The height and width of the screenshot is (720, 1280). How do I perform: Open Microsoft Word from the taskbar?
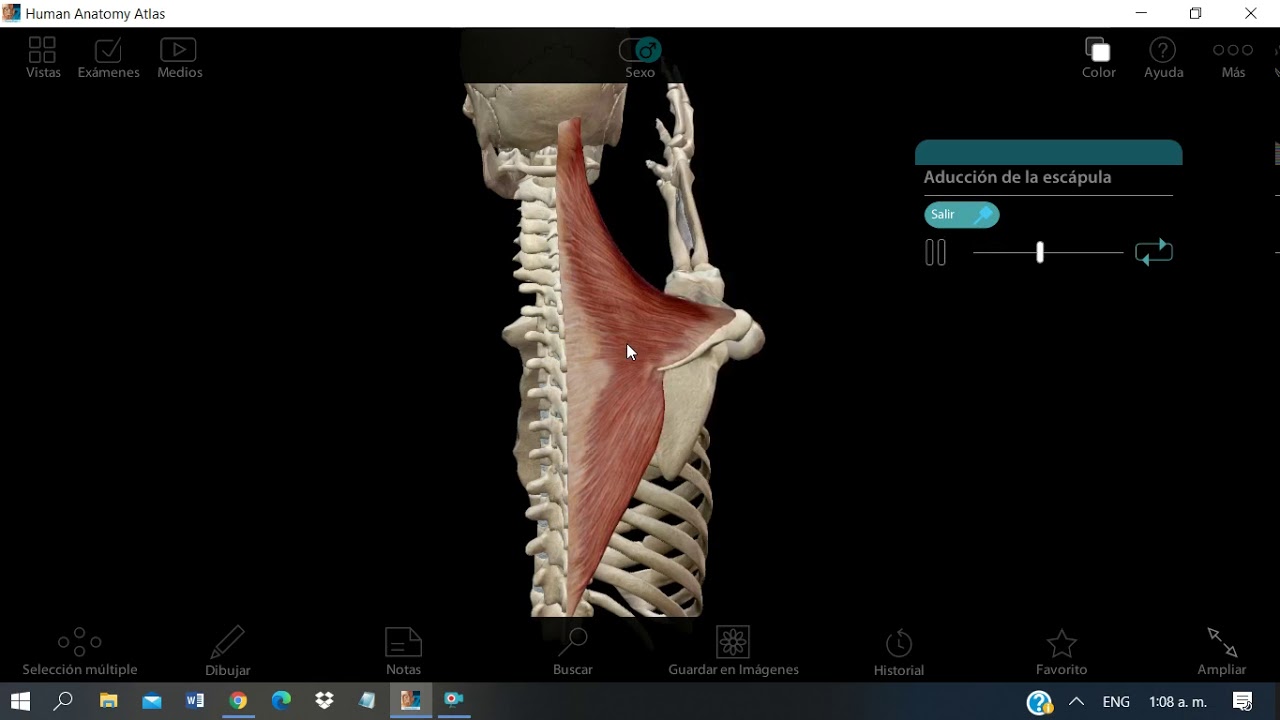195,701
